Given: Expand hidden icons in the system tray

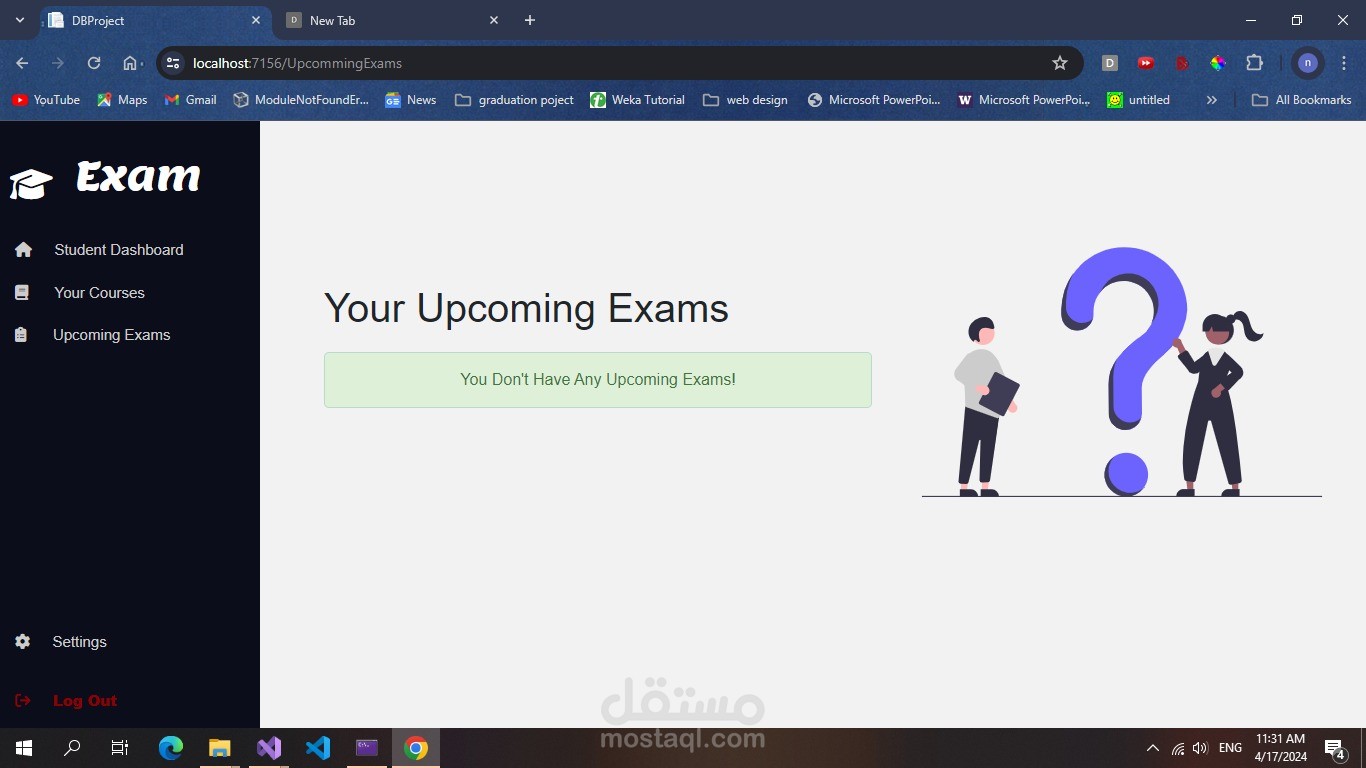Looking at the screenshot, I should 1152,747.
